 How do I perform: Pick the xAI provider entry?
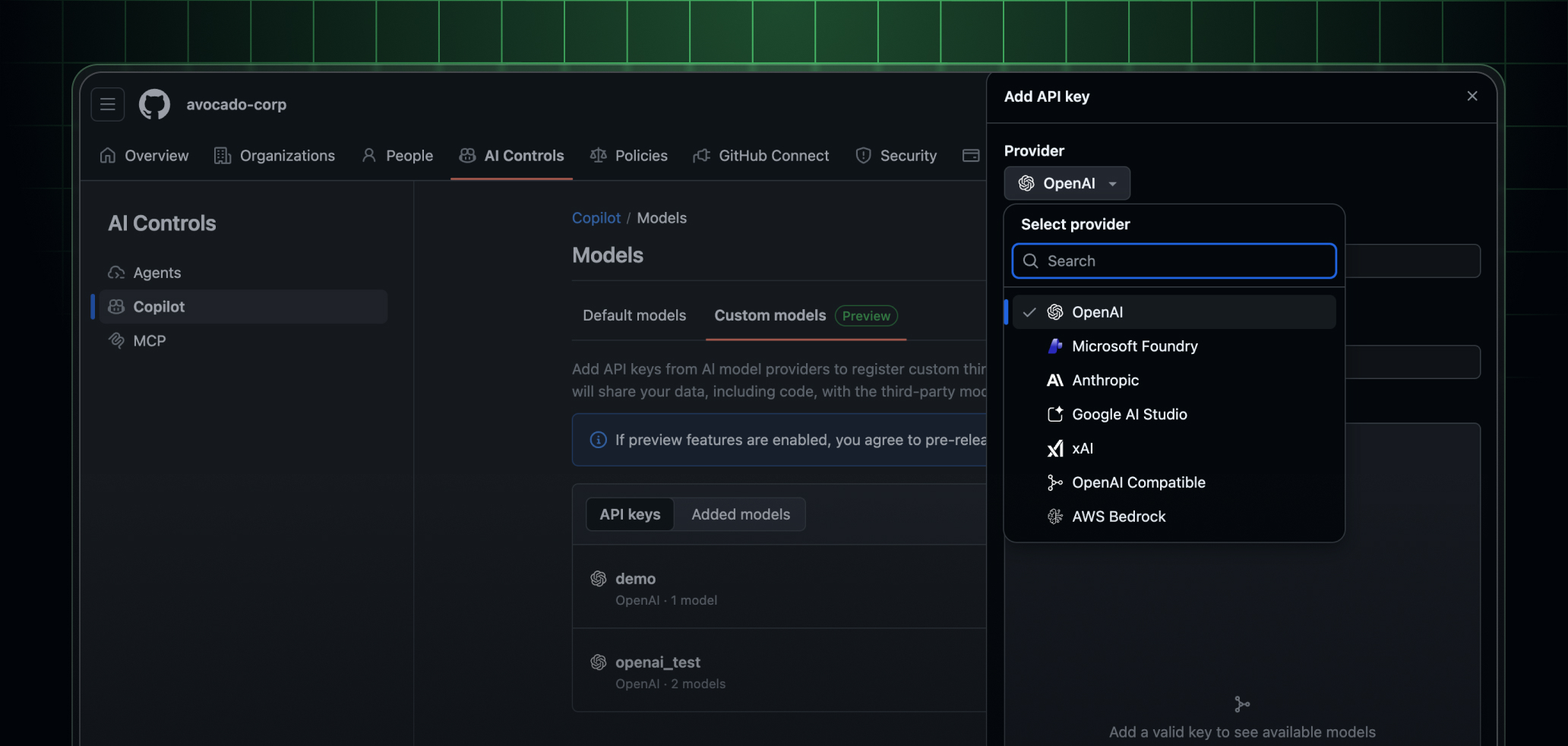[x=1082, y=448]
